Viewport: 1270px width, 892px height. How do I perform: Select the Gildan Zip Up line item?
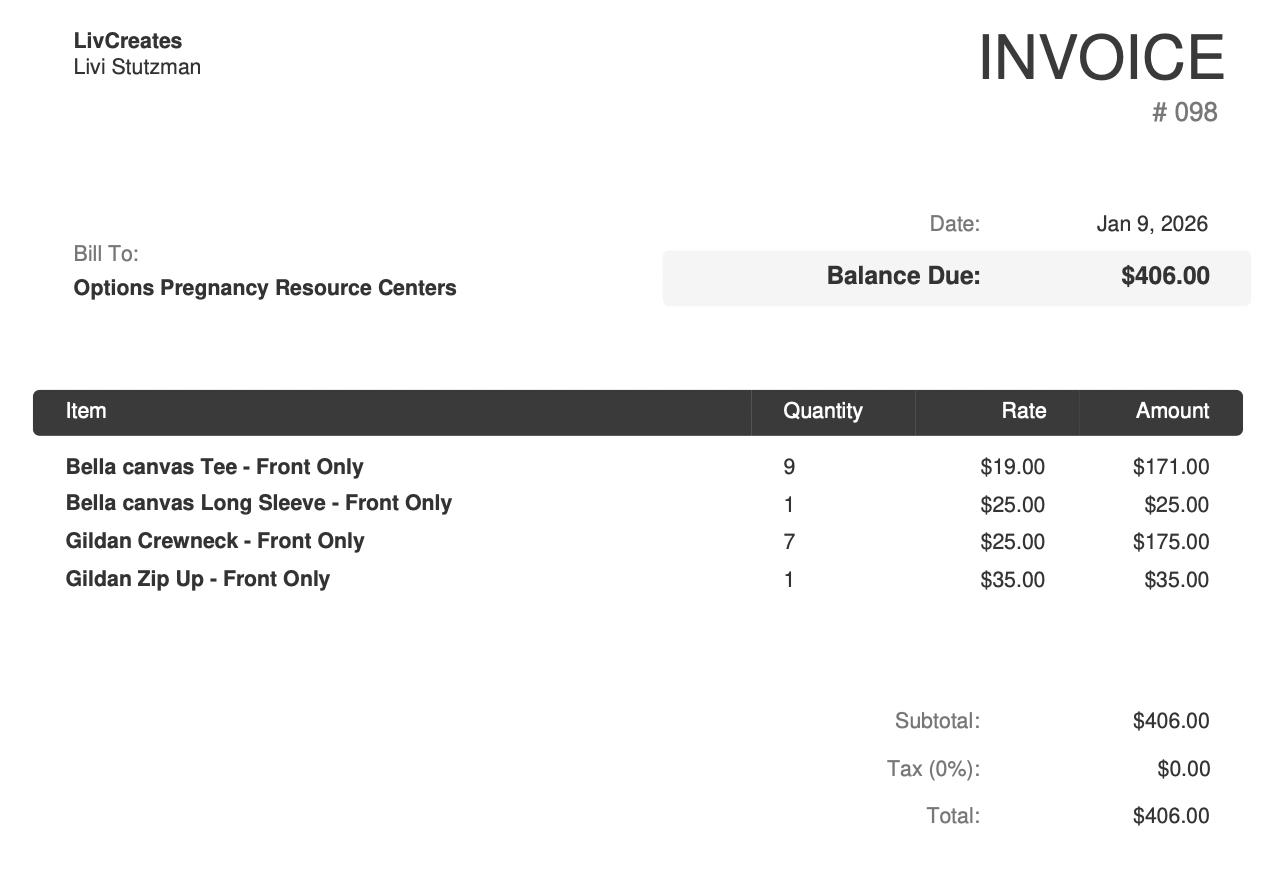pyautogui.click(x=198, y=579)
